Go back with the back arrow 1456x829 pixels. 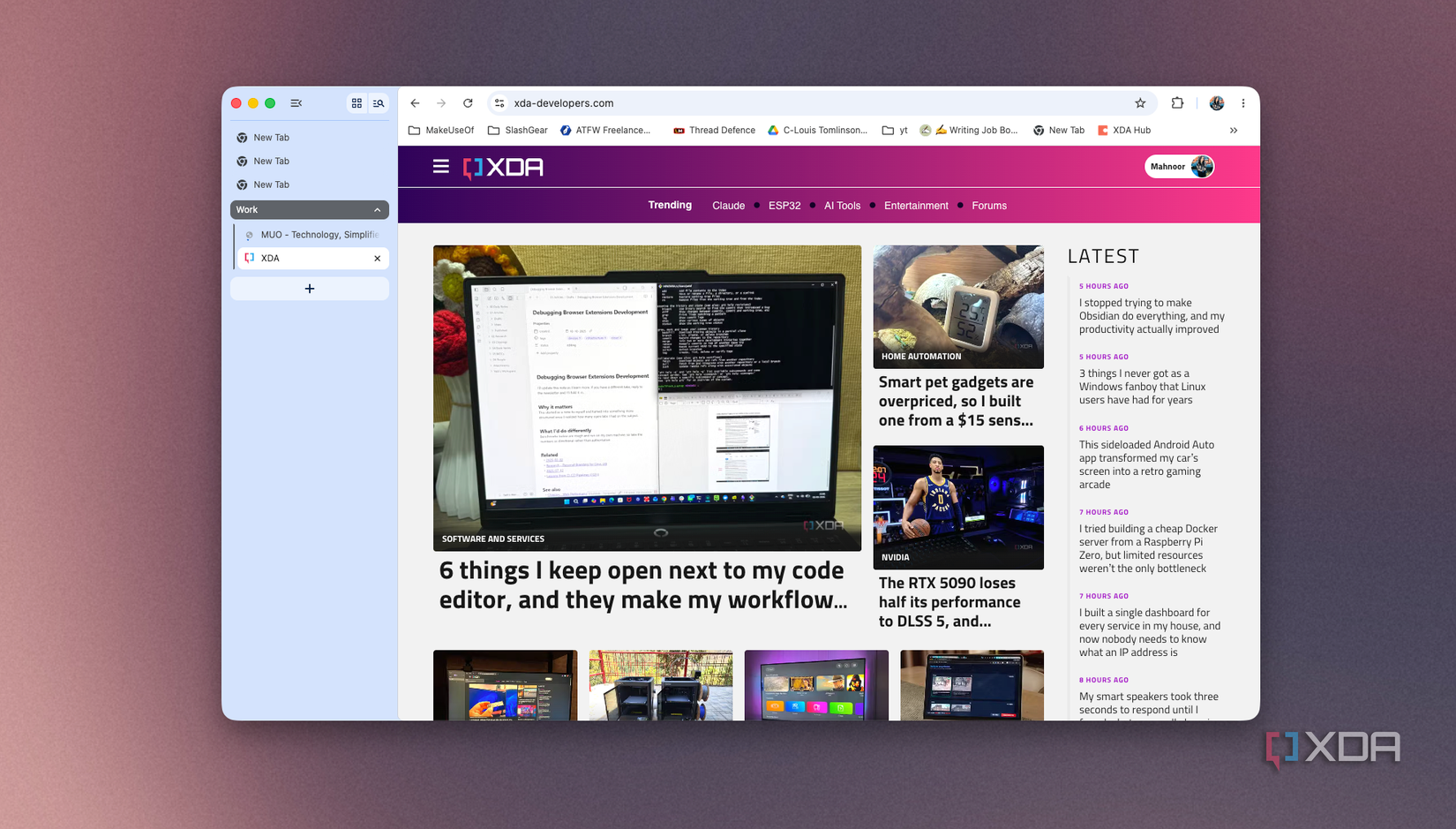pos(415,103)
